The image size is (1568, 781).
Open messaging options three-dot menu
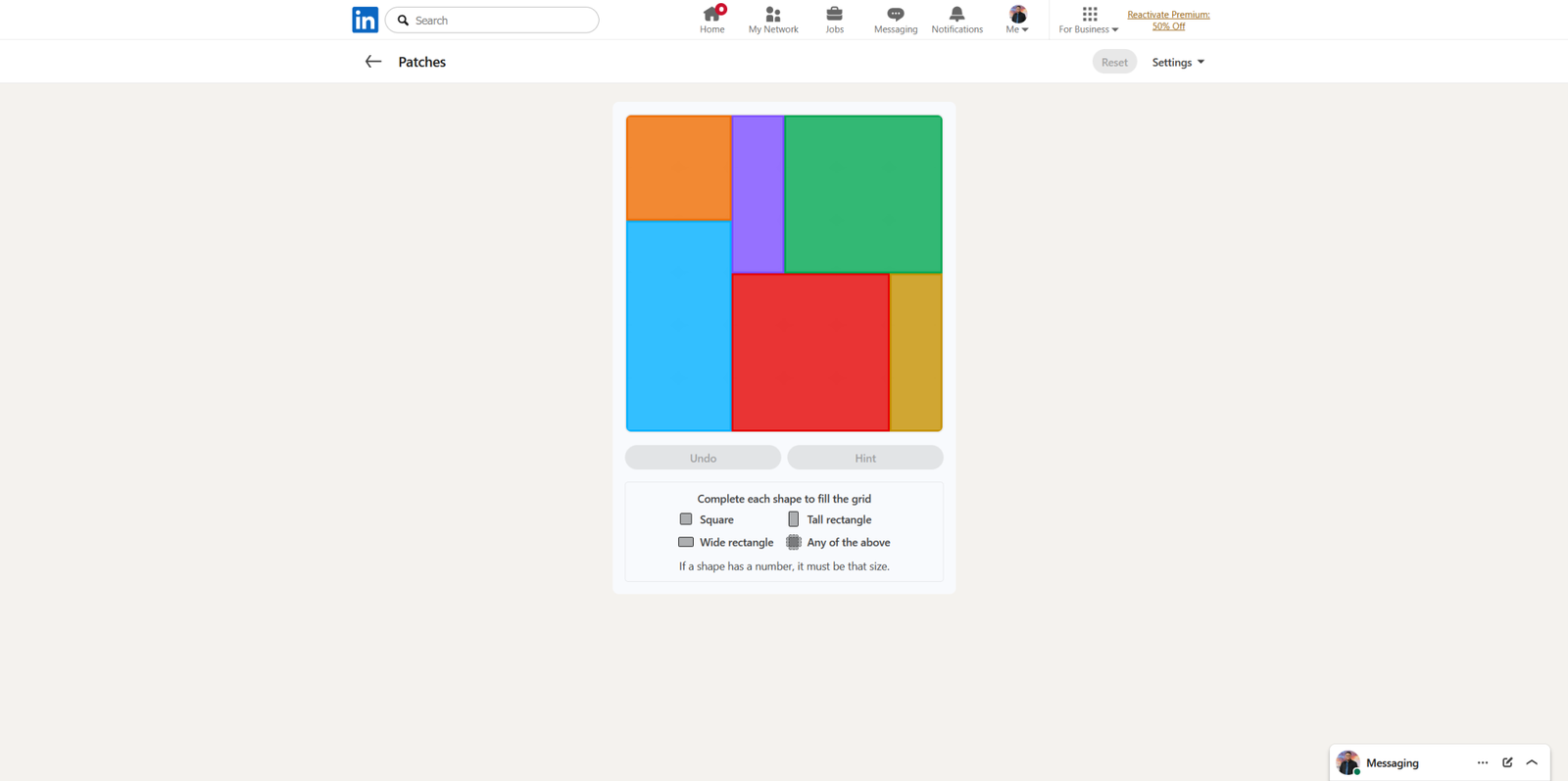point(1482,762)
